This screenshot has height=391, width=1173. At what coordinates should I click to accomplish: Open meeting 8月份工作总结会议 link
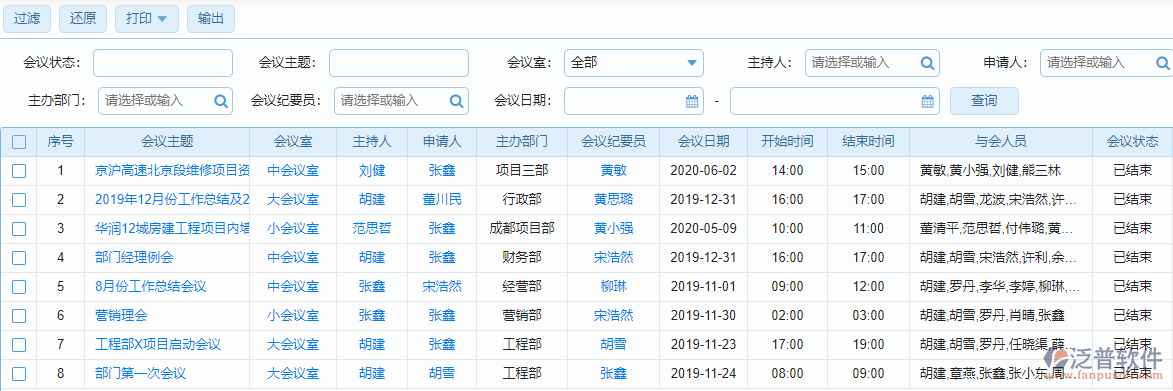click(x=150, y=286)
